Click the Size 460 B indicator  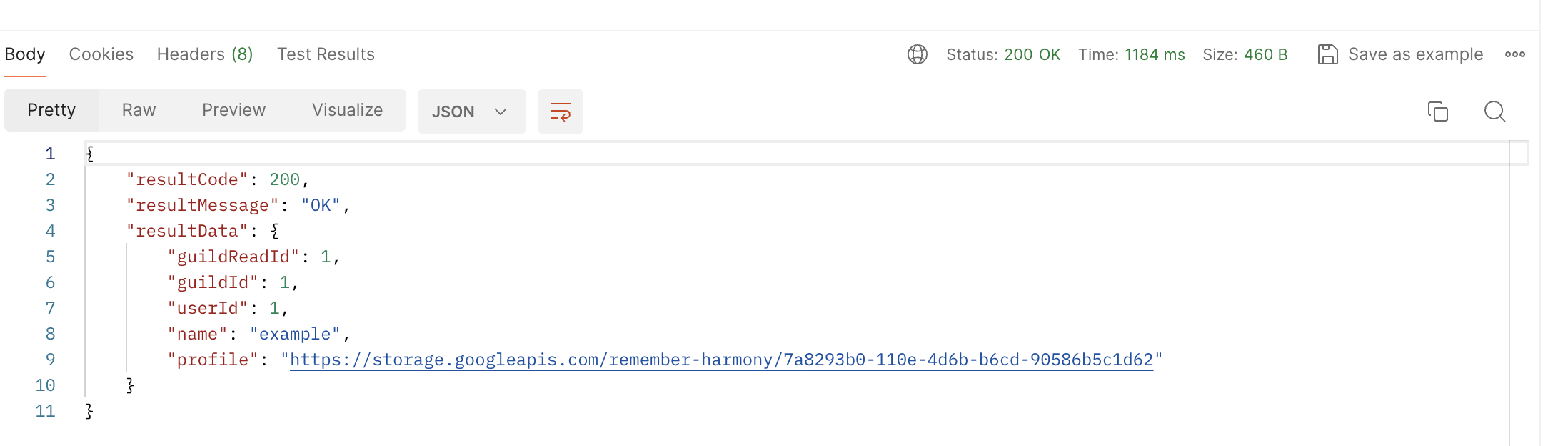coord(1245,54)
